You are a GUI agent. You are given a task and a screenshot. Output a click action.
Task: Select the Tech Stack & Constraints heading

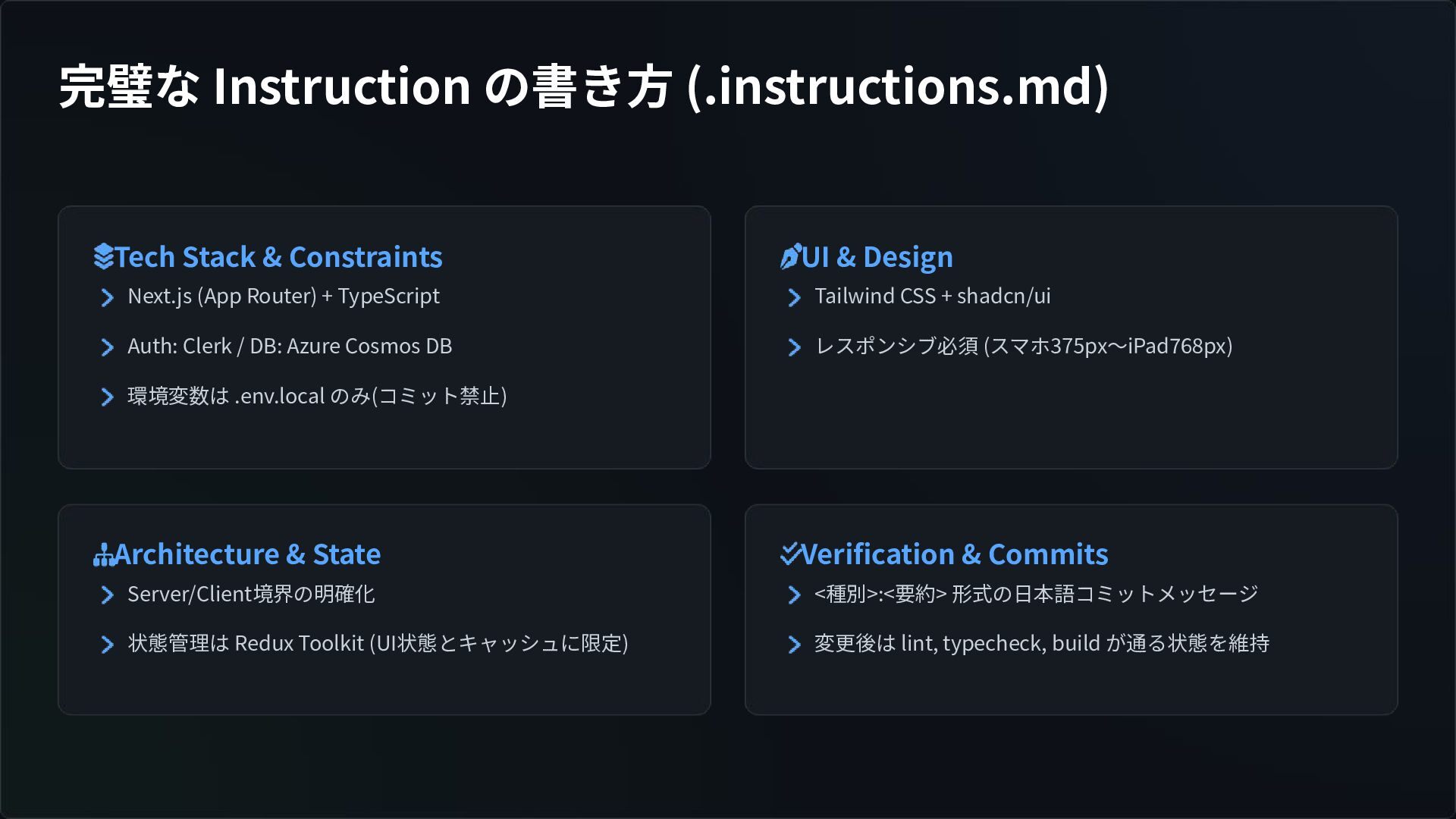click(278, 257)
